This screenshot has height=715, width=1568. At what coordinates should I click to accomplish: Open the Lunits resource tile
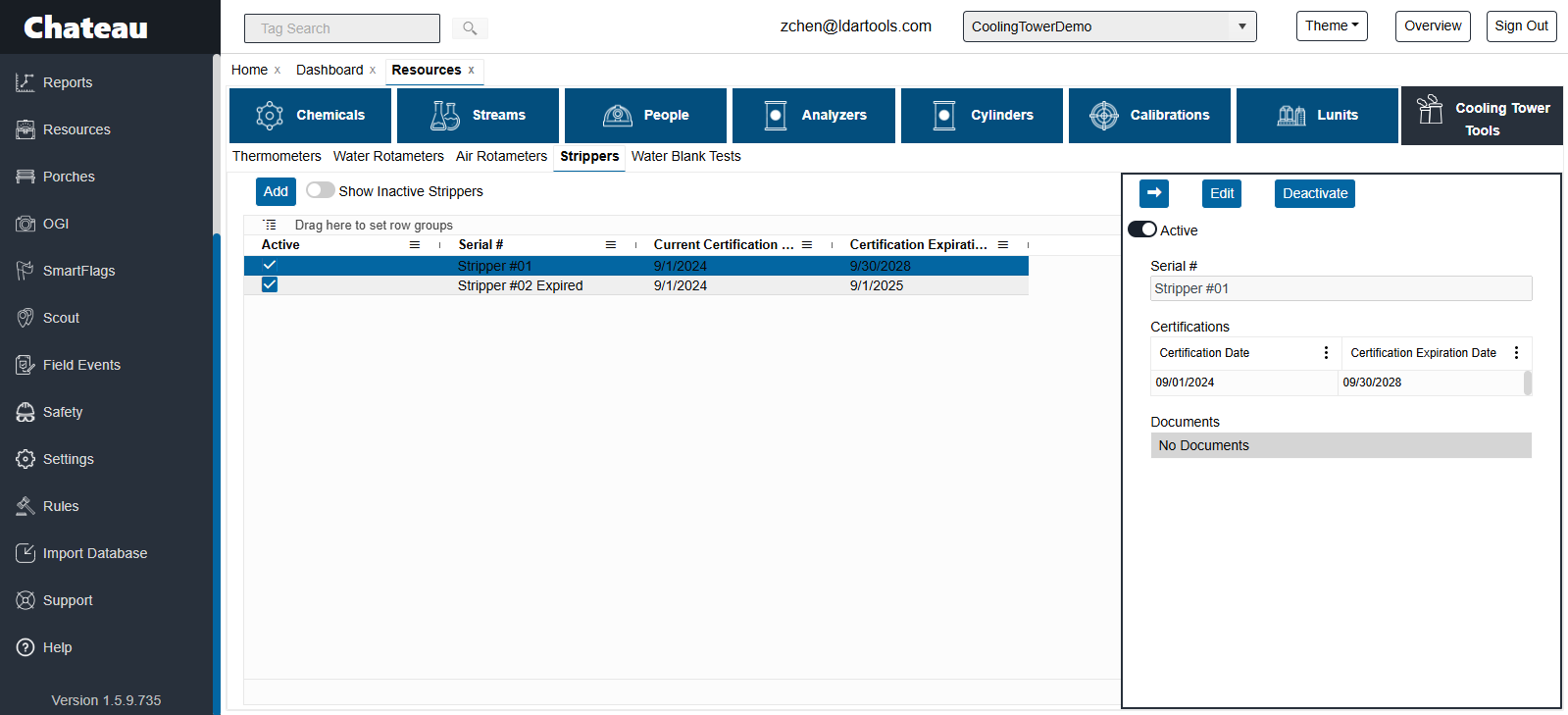tap(1317, 116)
